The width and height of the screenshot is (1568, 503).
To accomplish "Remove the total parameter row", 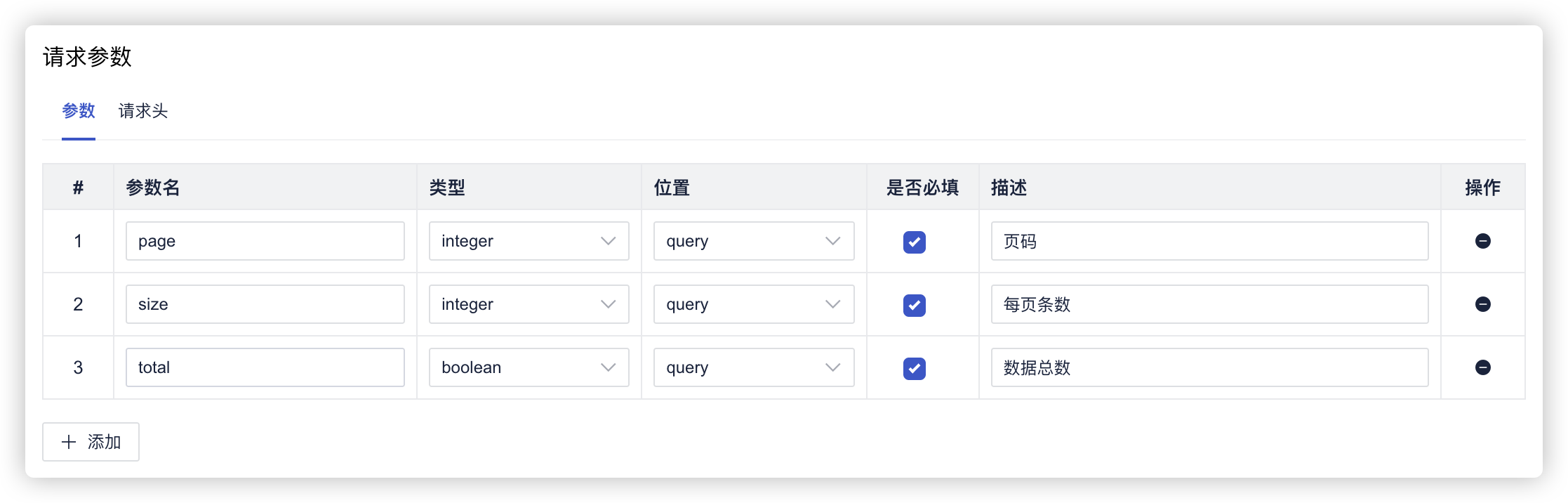I will coord(1482,367).
